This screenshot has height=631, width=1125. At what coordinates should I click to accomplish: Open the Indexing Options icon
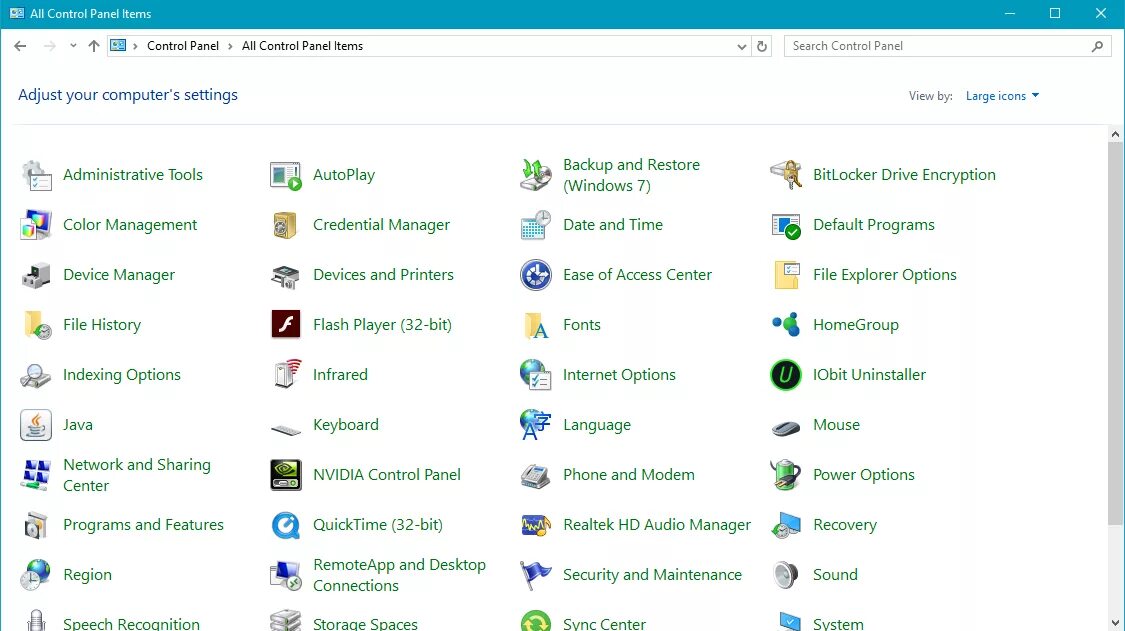[36, 375]
